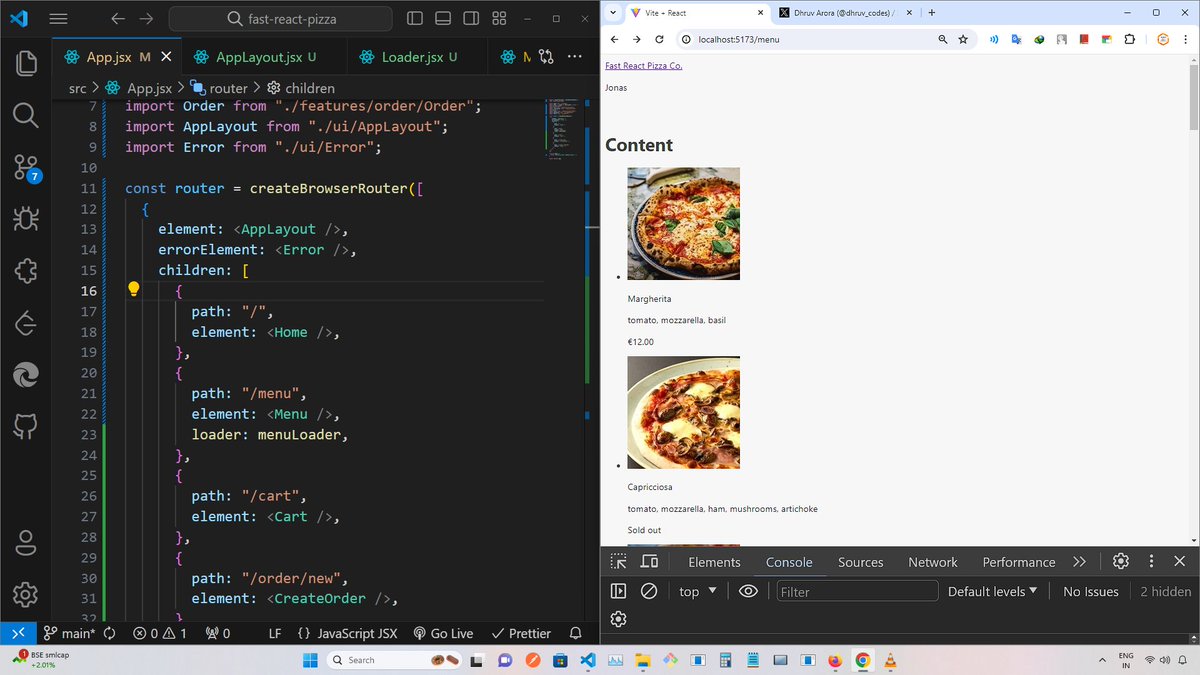Go forward in VS Code navigation history
Screen dimensions: 1200x675
(x=147, y=18)
